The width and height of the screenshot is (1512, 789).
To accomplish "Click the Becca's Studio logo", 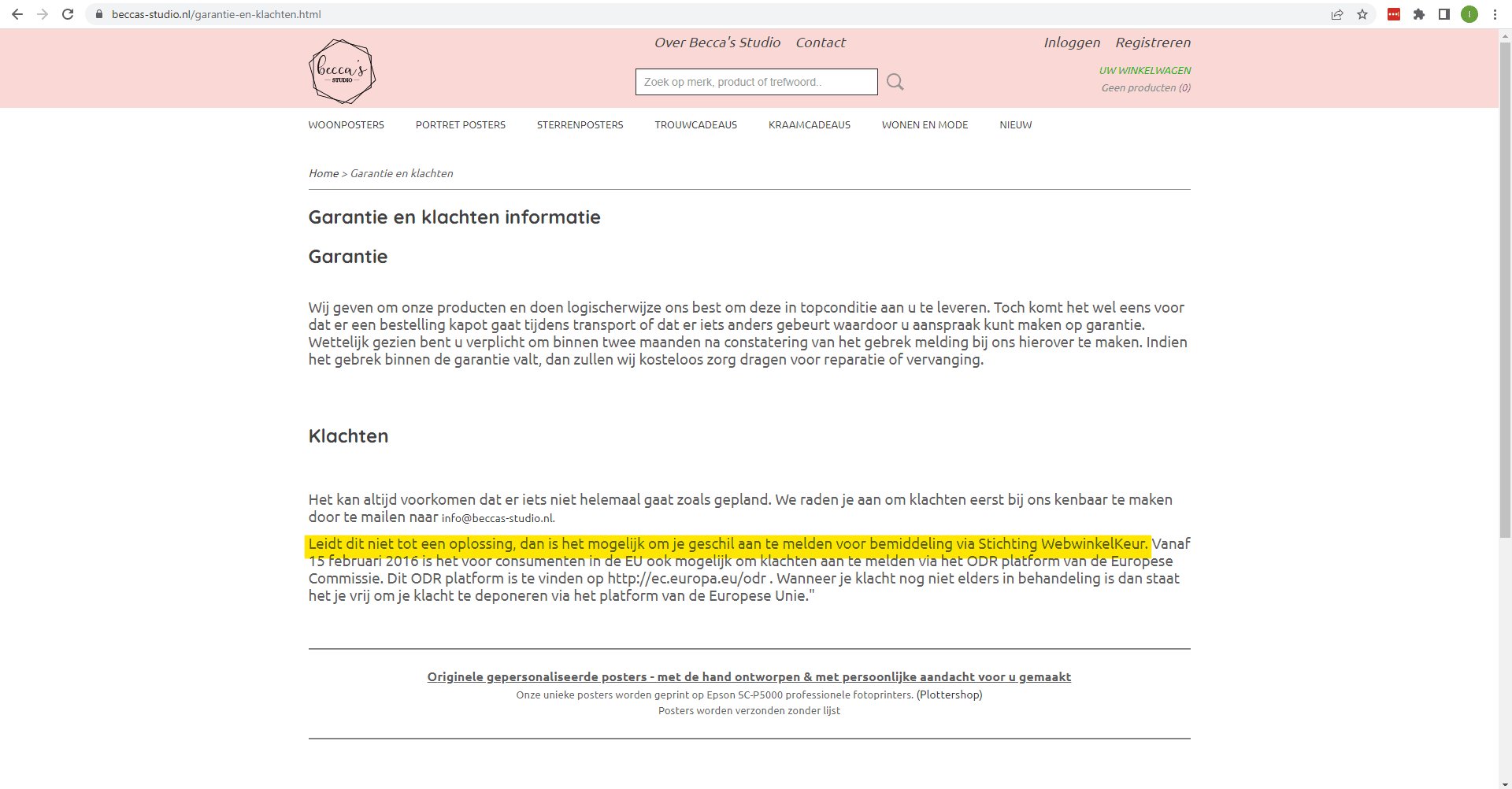I will 342,72.
